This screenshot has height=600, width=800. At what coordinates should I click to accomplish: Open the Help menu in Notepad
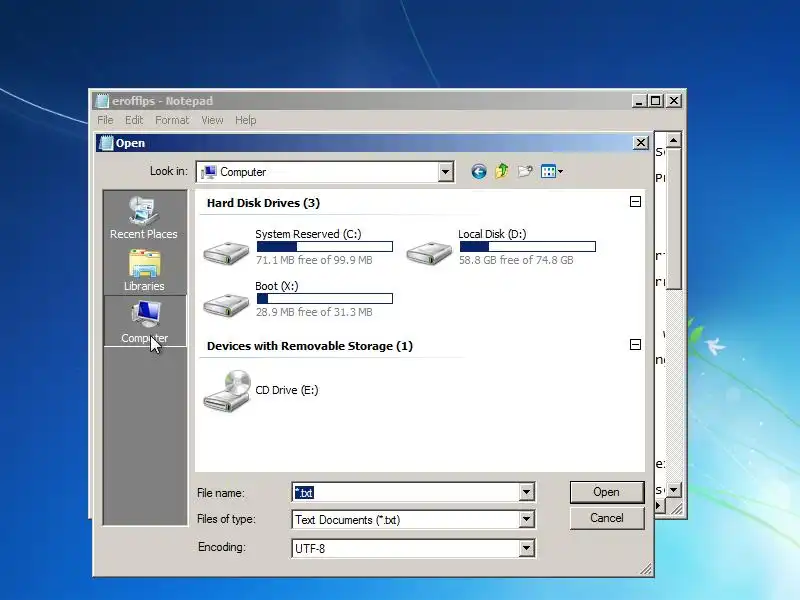245,120
